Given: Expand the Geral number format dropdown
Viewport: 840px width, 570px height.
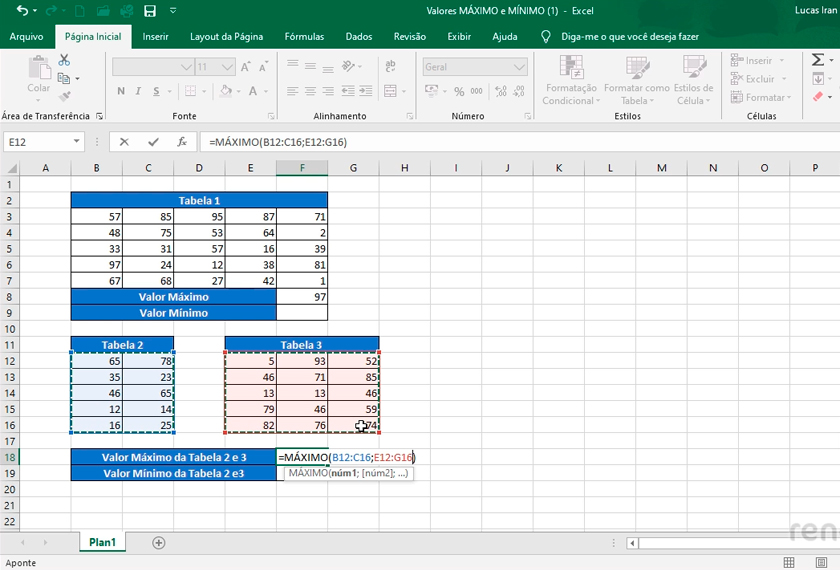Looking at the screenshot, I should click(519, 67).
